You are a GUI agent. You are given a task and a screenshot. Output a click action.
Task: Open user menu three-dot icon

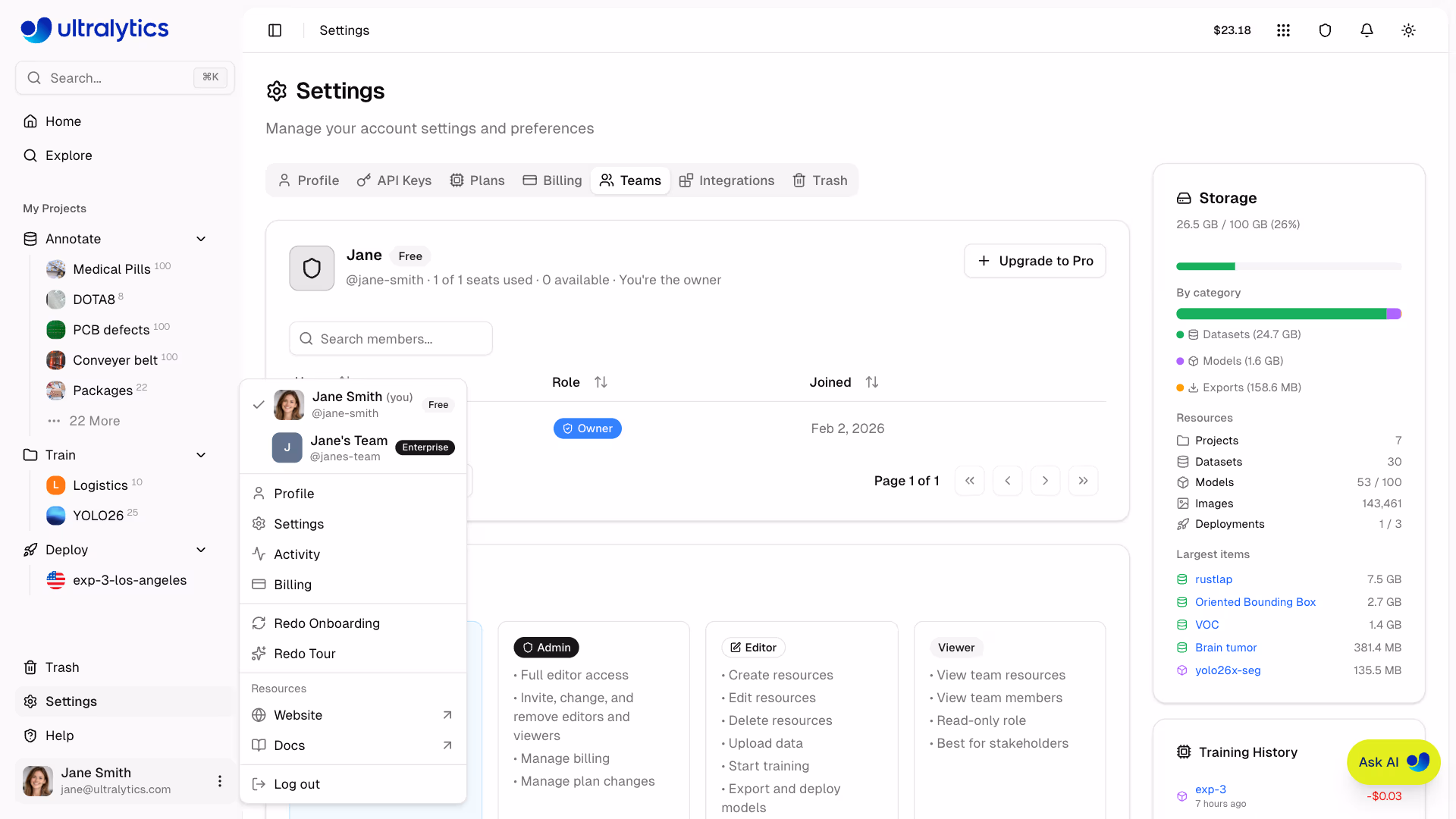[x=220, y=781]
